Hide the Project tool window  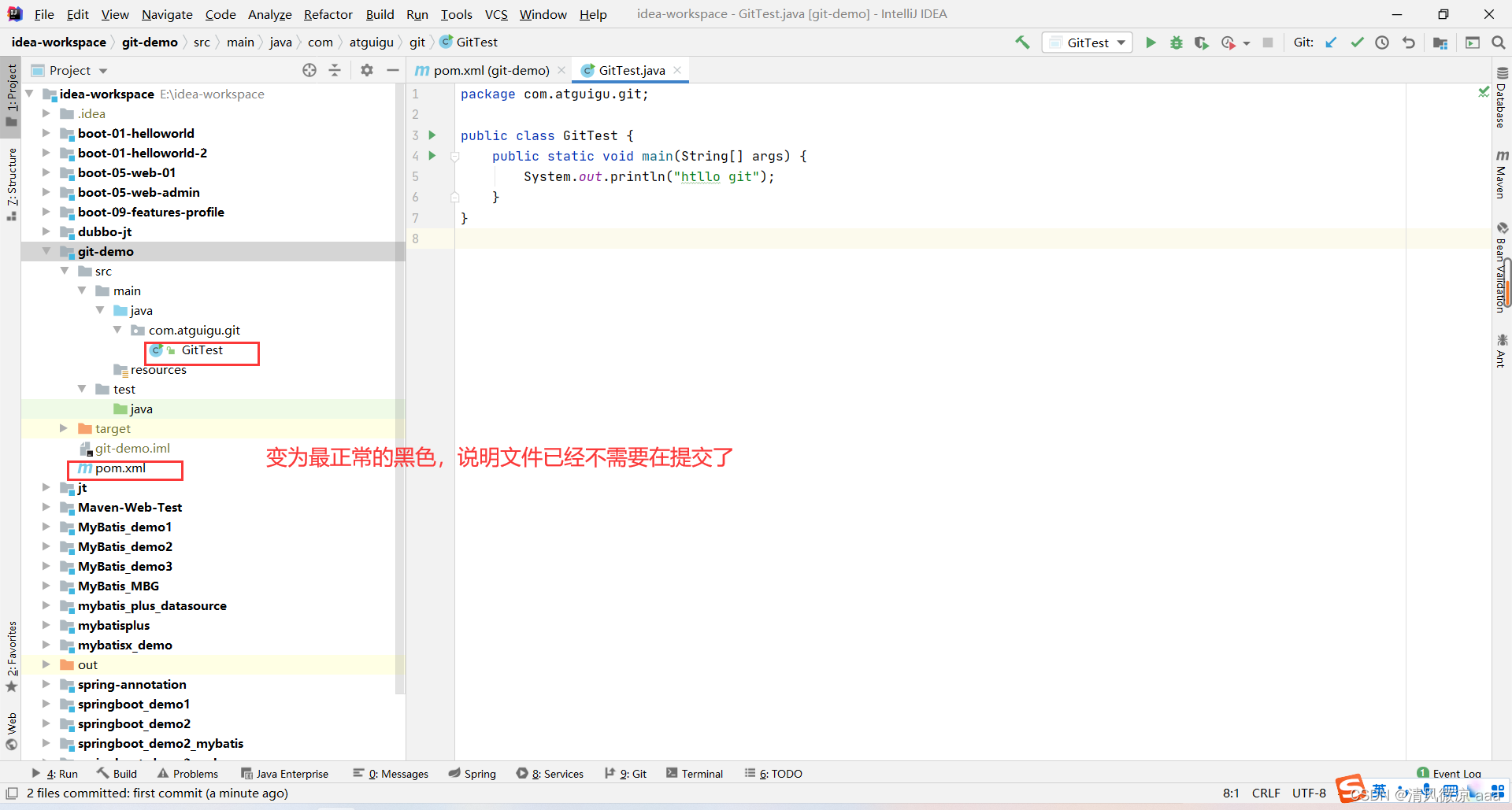pyautogui.click(x=393, y=70)
